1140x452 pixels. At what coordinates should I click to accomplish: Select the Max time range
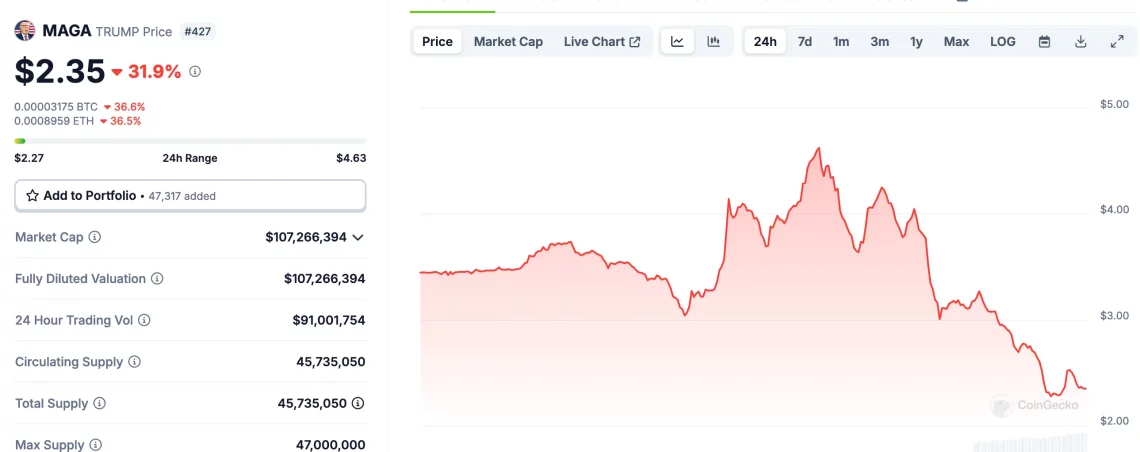(x=956, y=42)
